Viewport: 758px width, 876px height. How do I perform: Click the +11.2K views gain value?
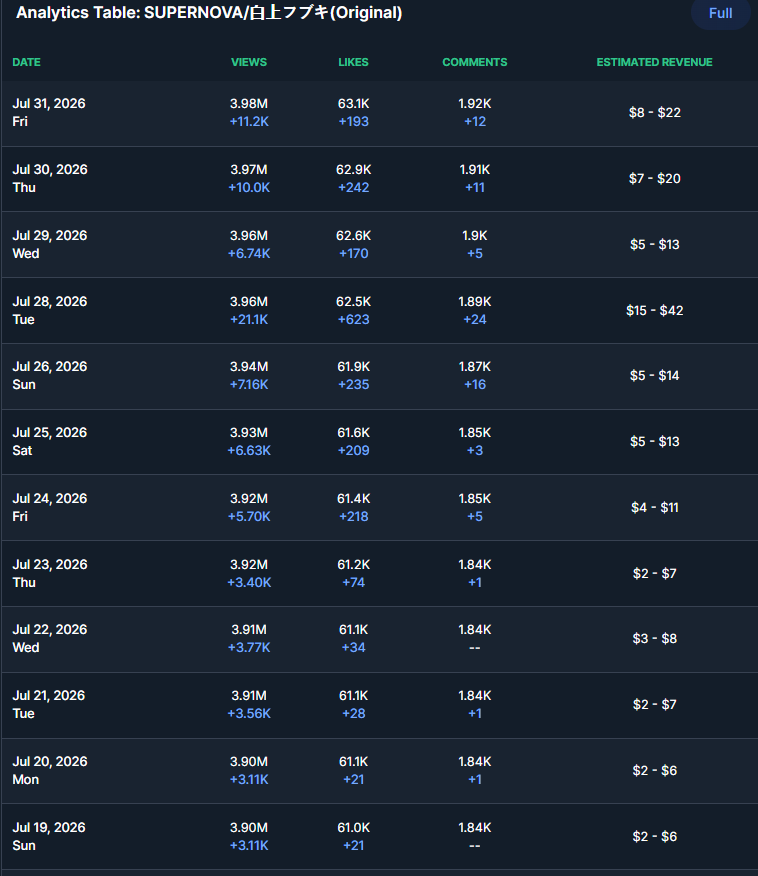pyautogui.click(x=249, y=121)
